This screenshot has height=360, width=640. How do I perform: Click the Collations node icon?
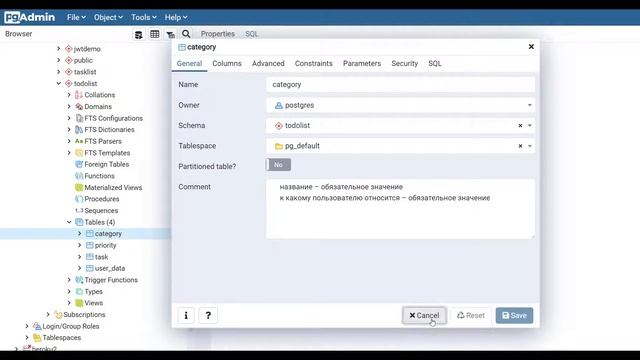79,95
